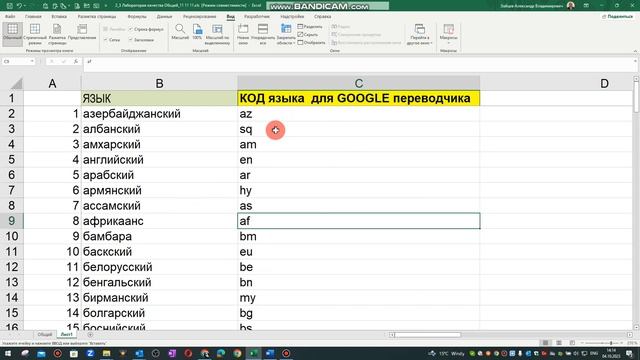Toggle the Сетка gridlines checkbox

click(112, 40)
